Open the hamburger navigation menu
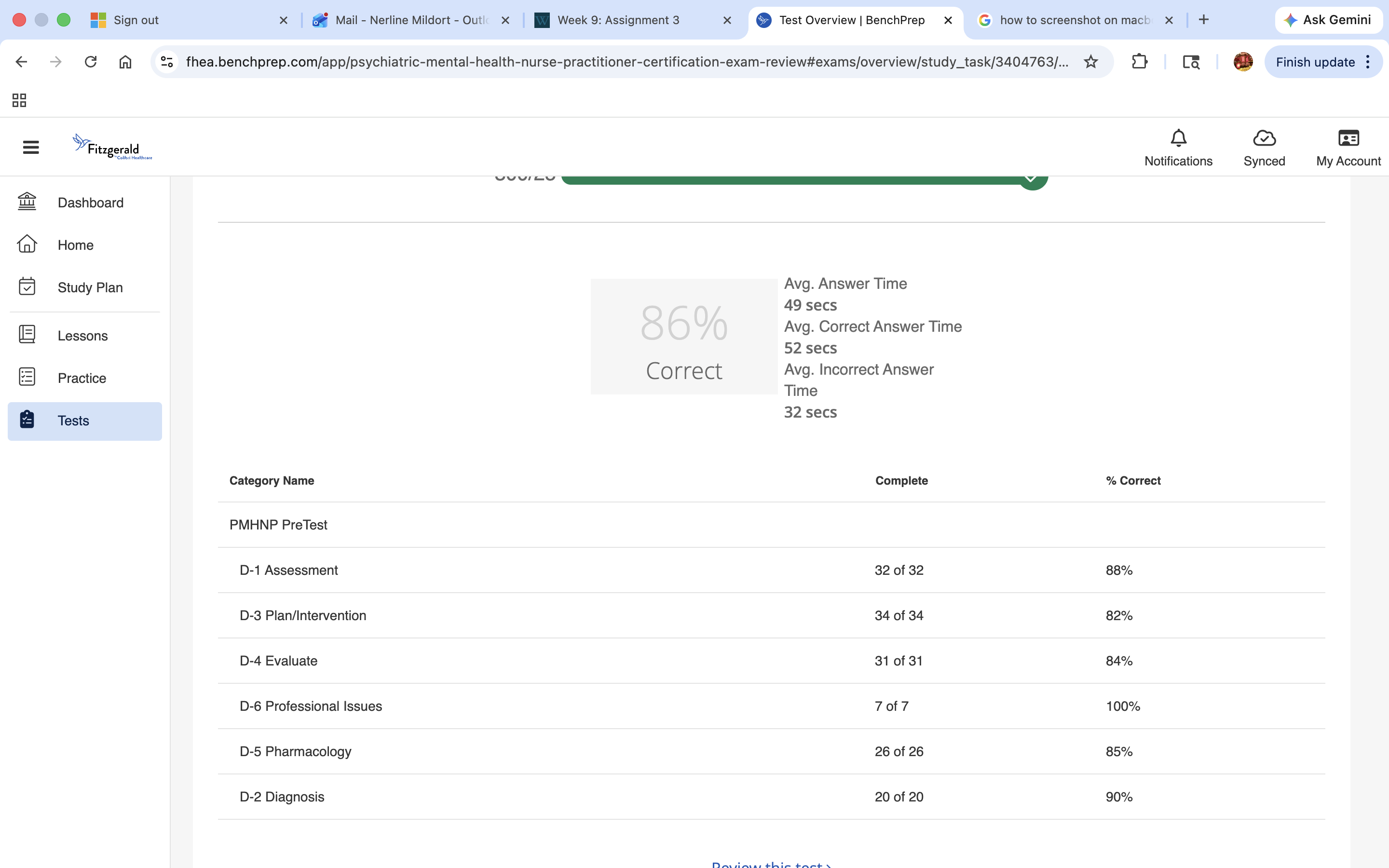The width and height of the screenshot is (1389, 868). click(x=30, y=148)
